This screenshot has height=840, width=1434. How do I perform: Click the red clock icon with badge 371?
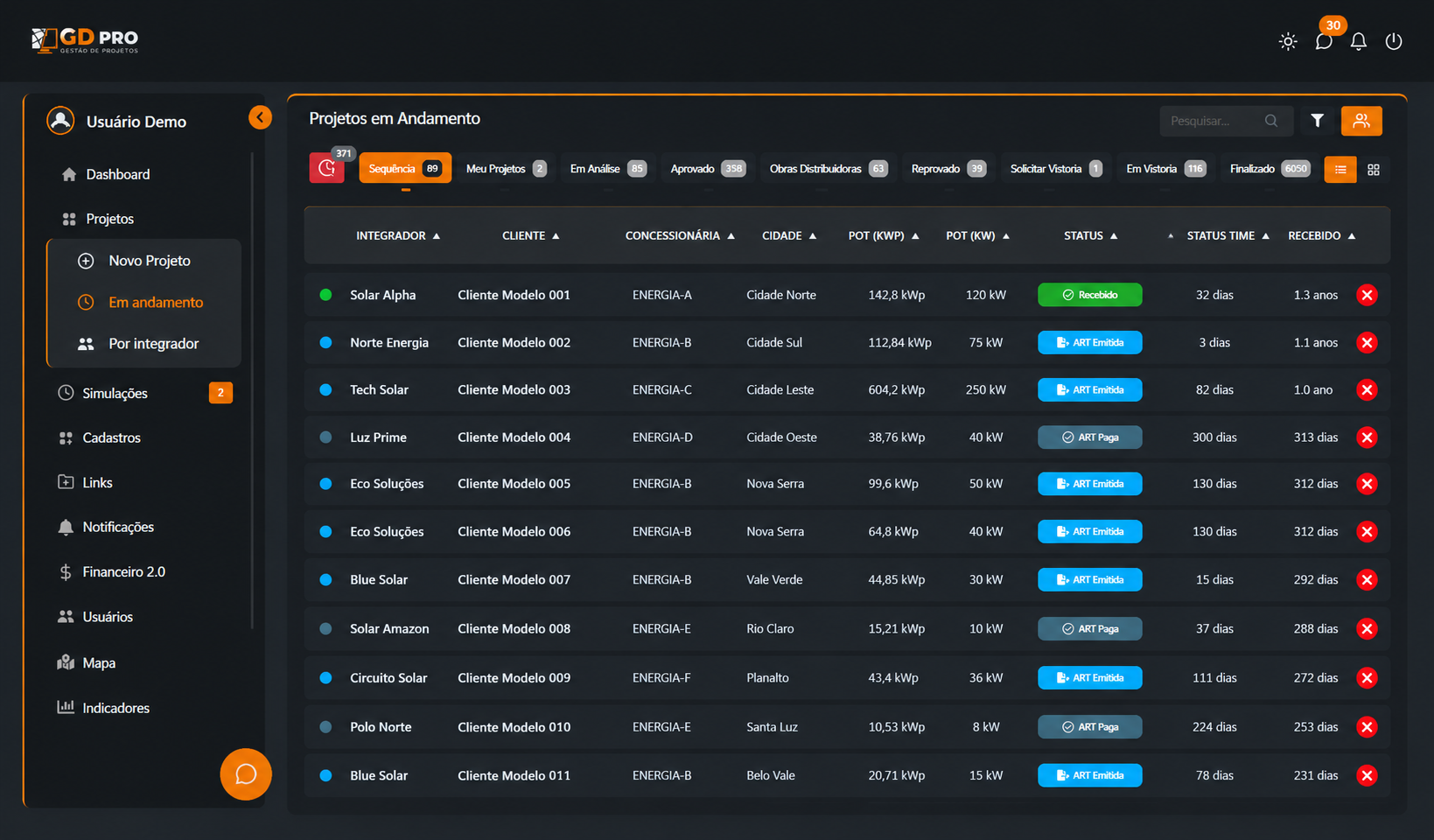327,168
